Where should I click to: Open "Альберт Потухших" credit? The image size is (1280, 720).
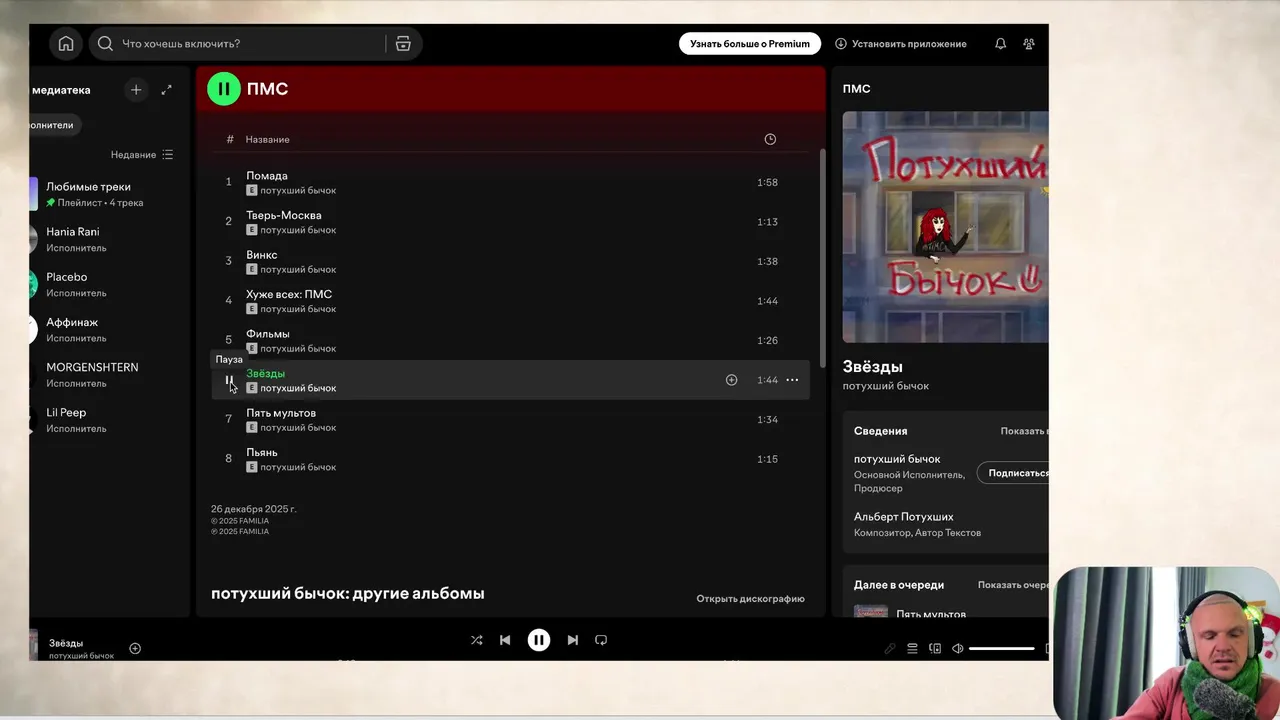(903, 517)
